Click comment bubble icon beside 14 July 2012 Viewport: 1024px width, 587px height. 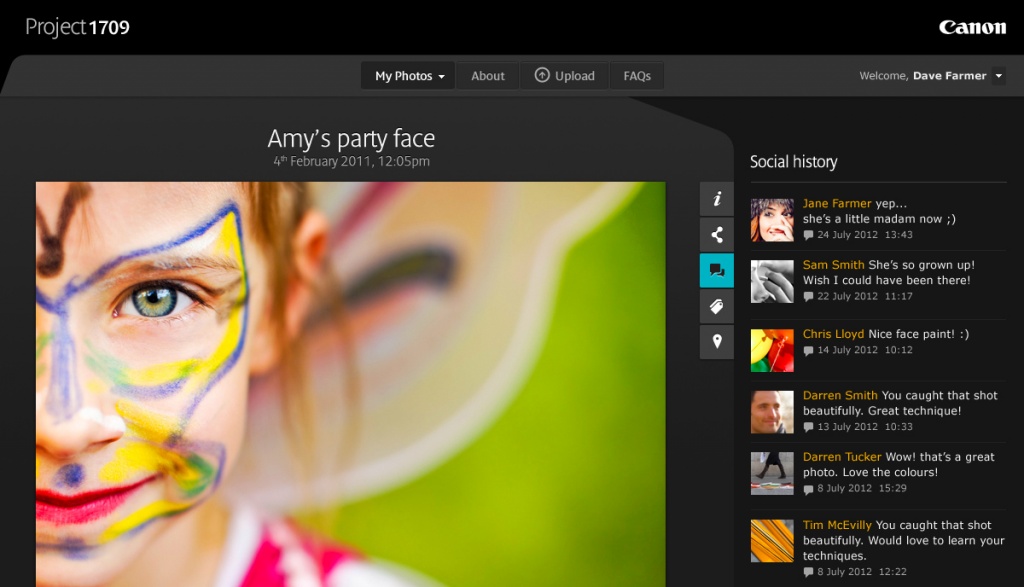tap(808, 351)
